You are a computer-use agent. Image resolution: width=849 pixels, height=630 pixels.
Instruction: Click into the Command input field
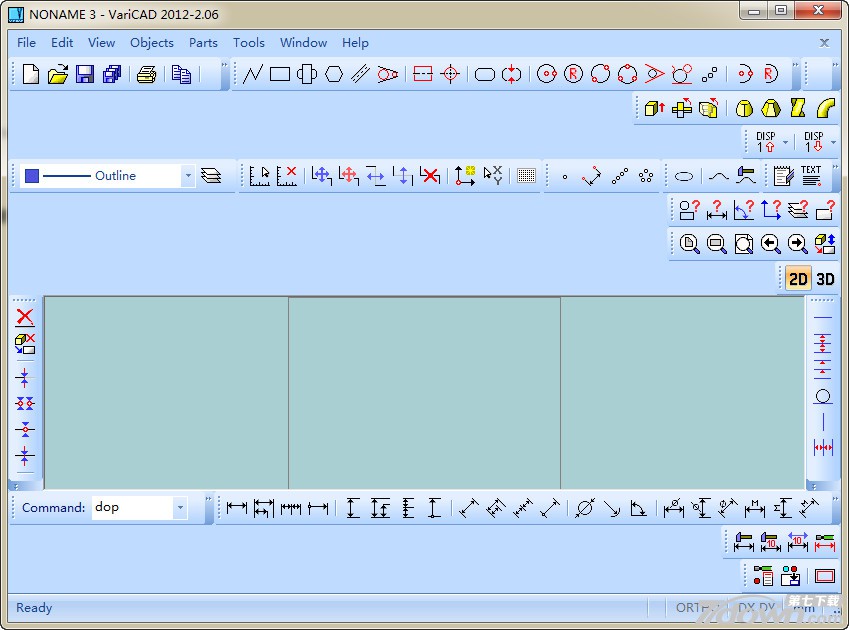click(130, 508)
